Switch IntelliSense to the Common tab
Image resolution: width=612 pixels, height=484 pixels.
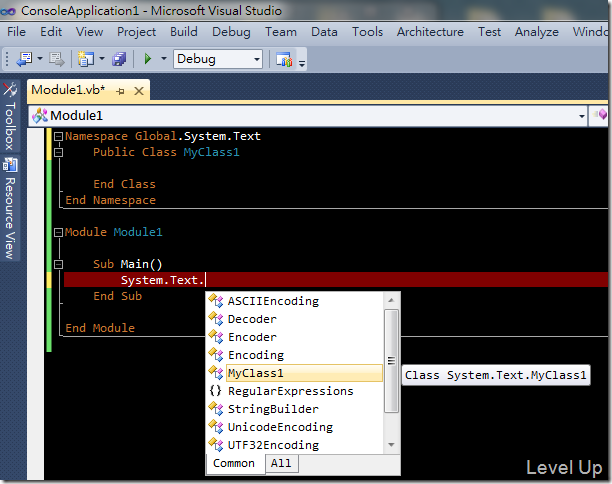click(x=234, y=463)
